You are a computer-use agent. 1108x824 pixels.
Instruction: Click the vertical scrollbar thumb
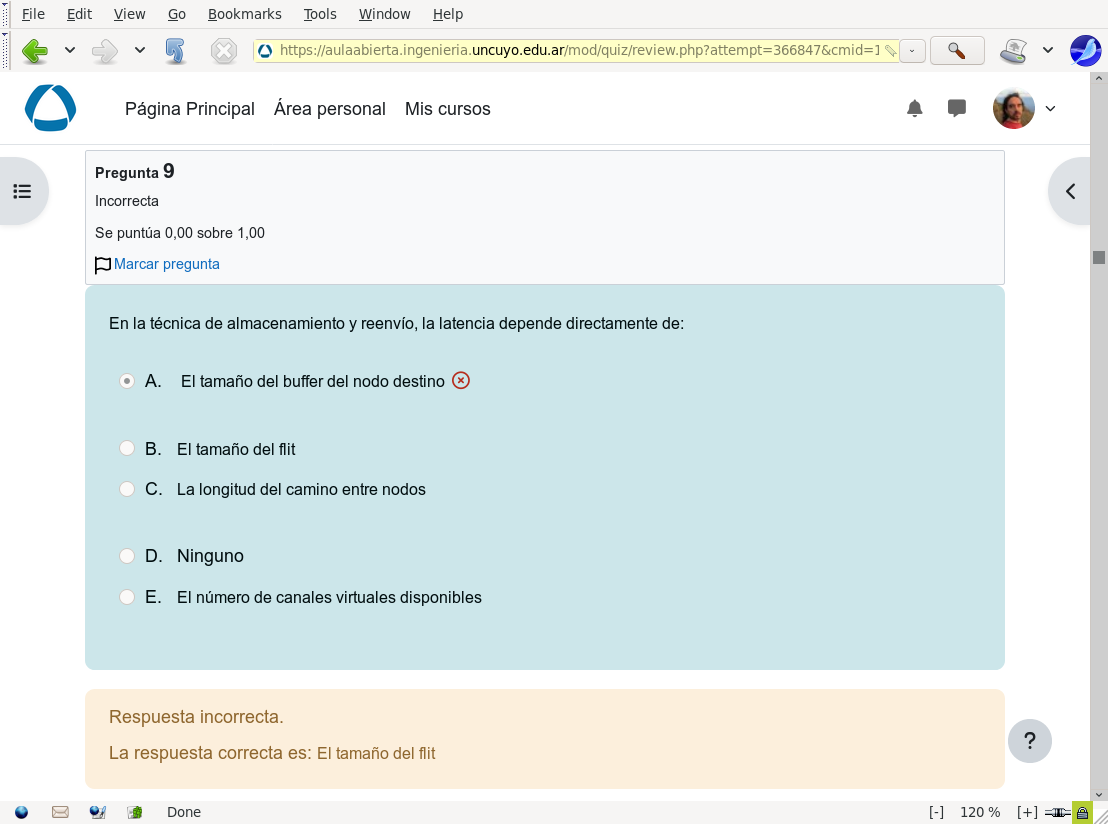[1098, 257]
